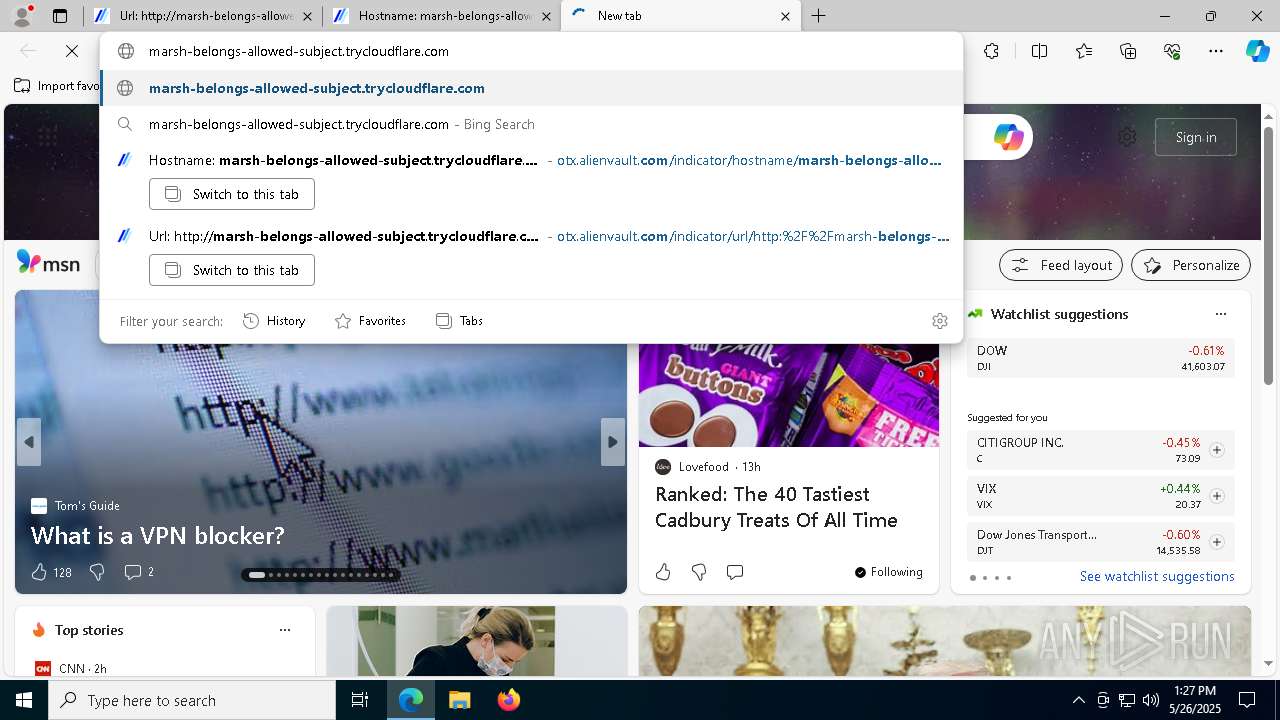Launch Firefox from taskbar

pyautogui.click(x=508, y=700)
